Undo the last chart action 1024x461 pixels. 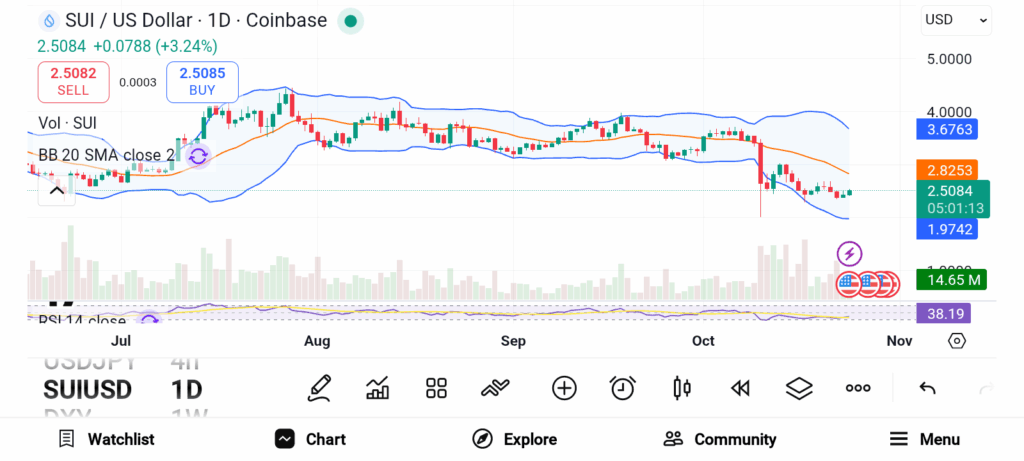[927, 388]
